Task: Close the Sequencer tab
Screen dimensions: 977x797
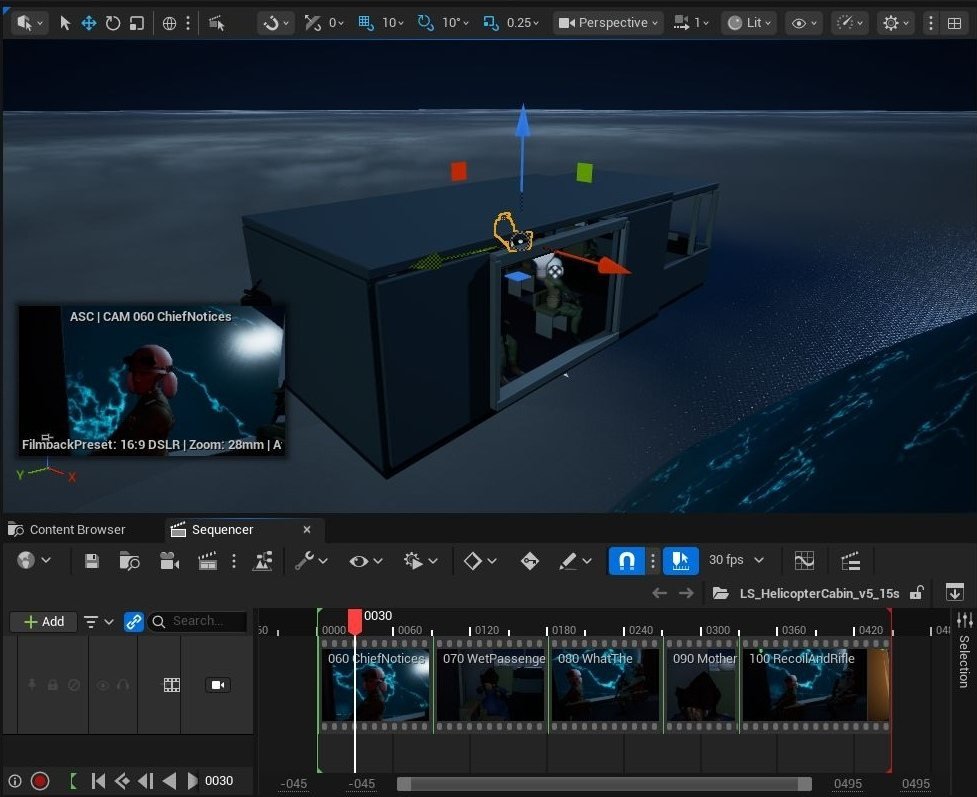Action: tap(307, 530)
